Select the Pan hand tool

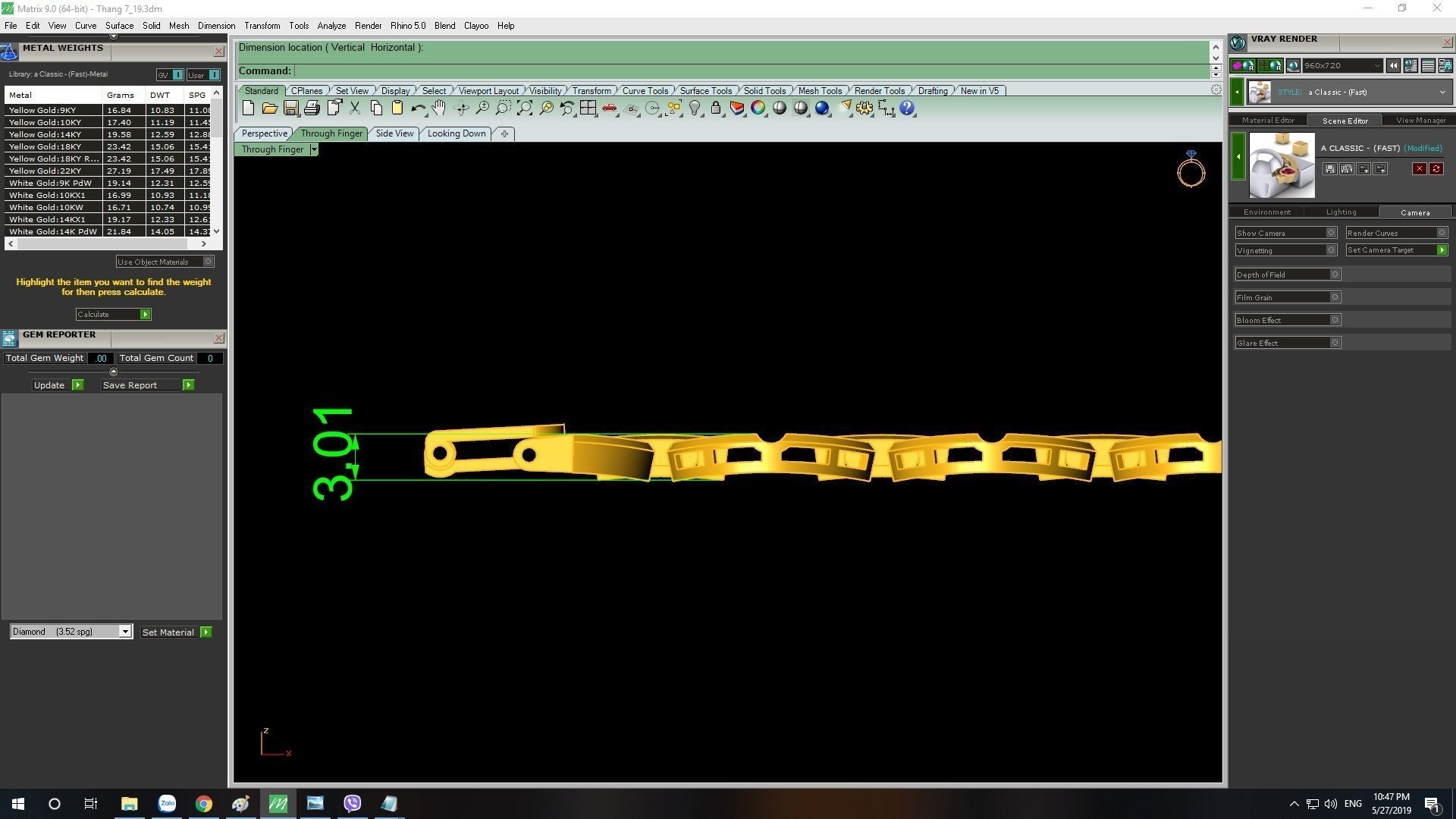[439, 108]
